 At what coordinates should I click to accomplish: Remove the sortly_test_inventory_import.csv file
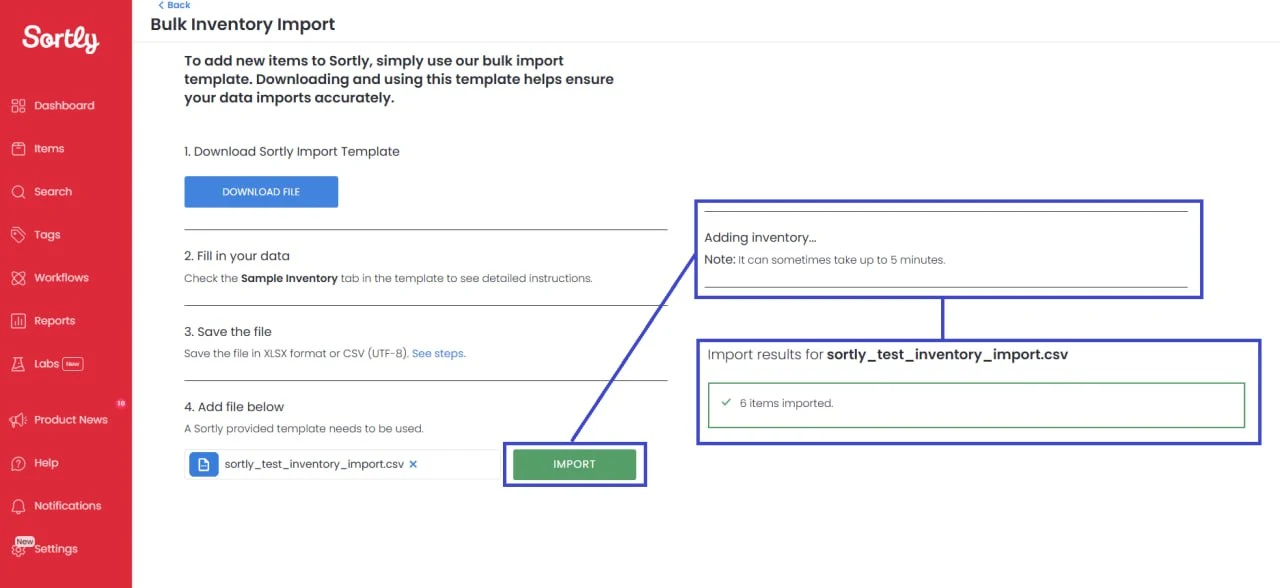pos(413,464)
